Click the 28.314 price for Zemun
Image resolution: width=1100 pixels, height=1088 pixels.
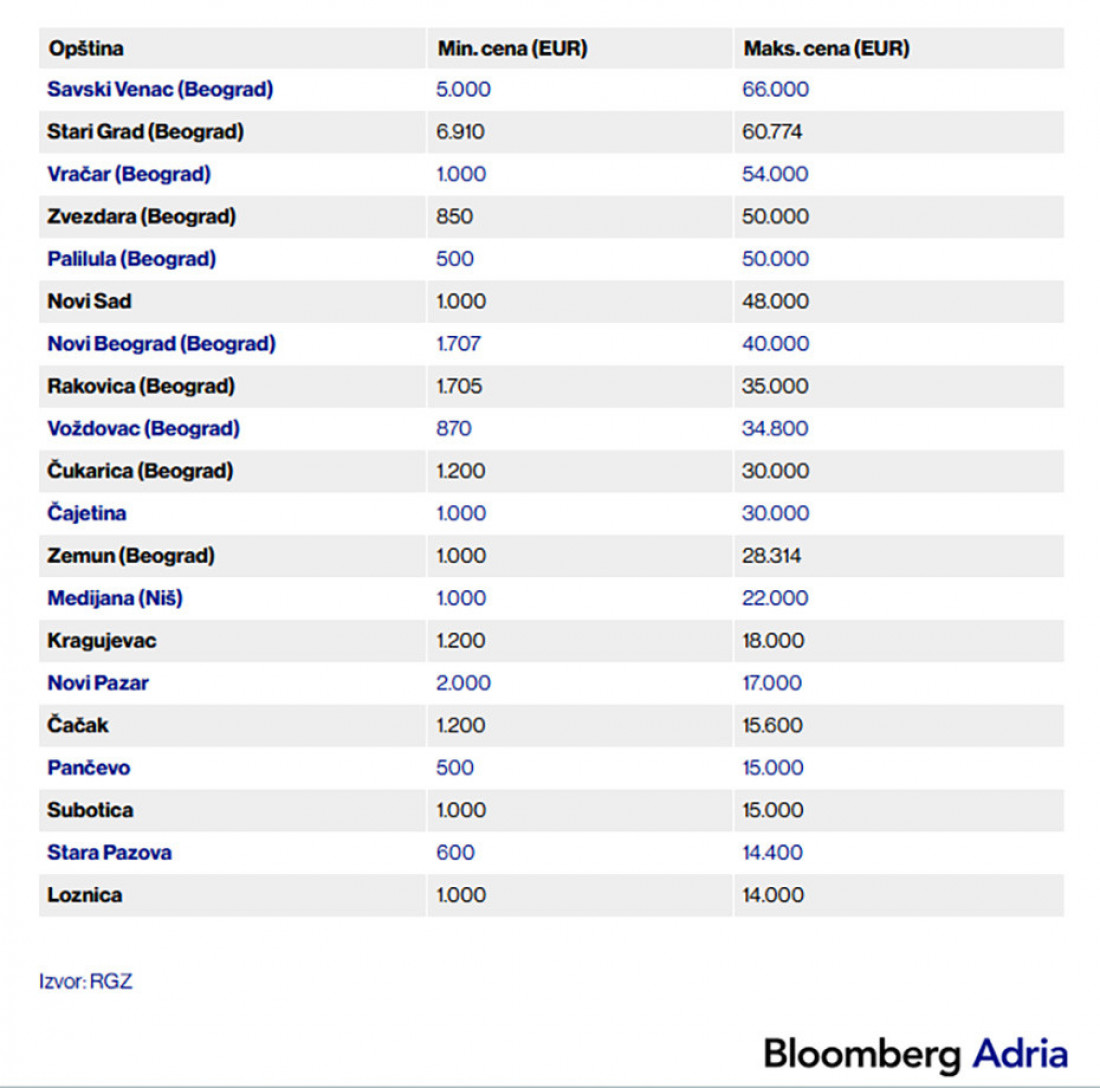point(771,556)
